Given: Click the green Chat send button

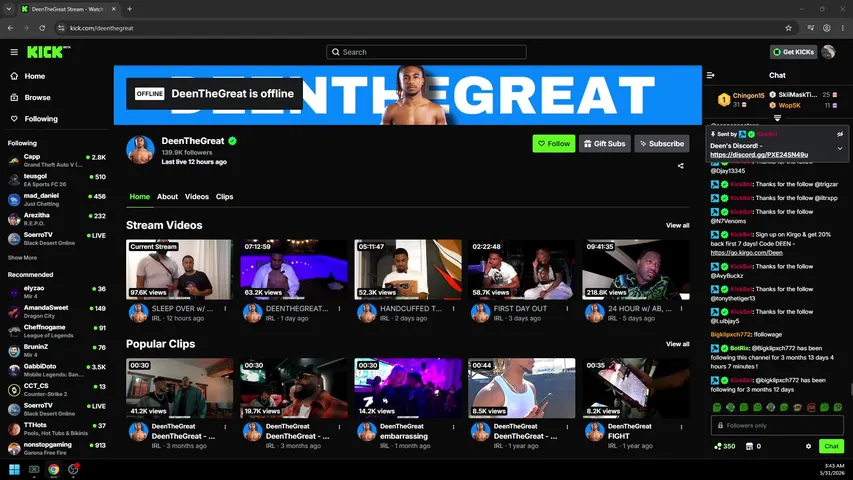Looking at the screenshot, I should [x=831, y=446].
